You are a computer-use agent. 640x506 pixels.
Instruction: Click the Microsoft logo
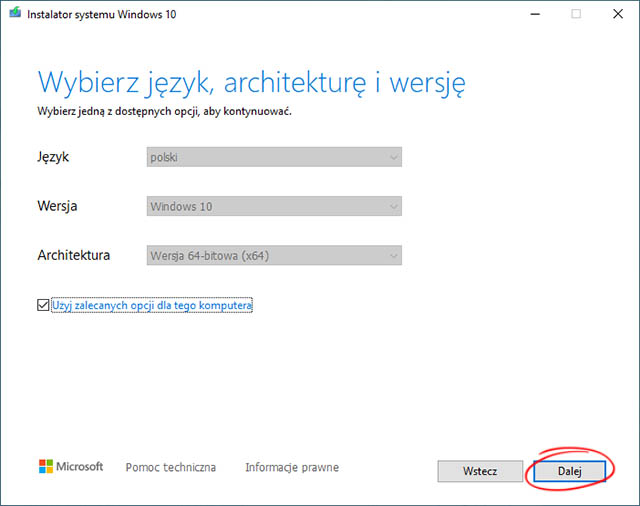(x=71, y=467)
